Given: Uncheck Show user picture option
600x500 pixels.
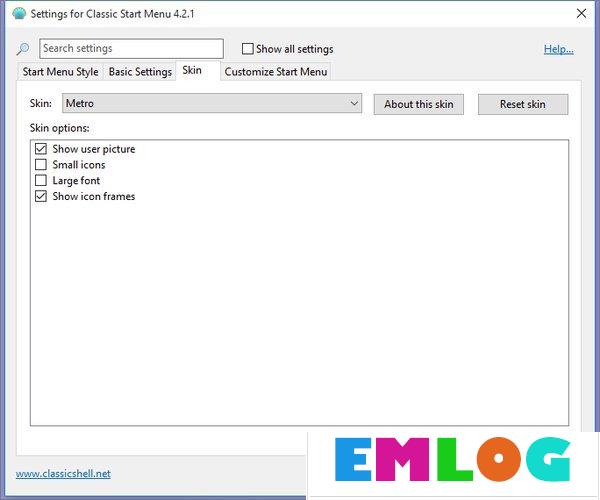Looking at the screenshot, I should point(41,149).
